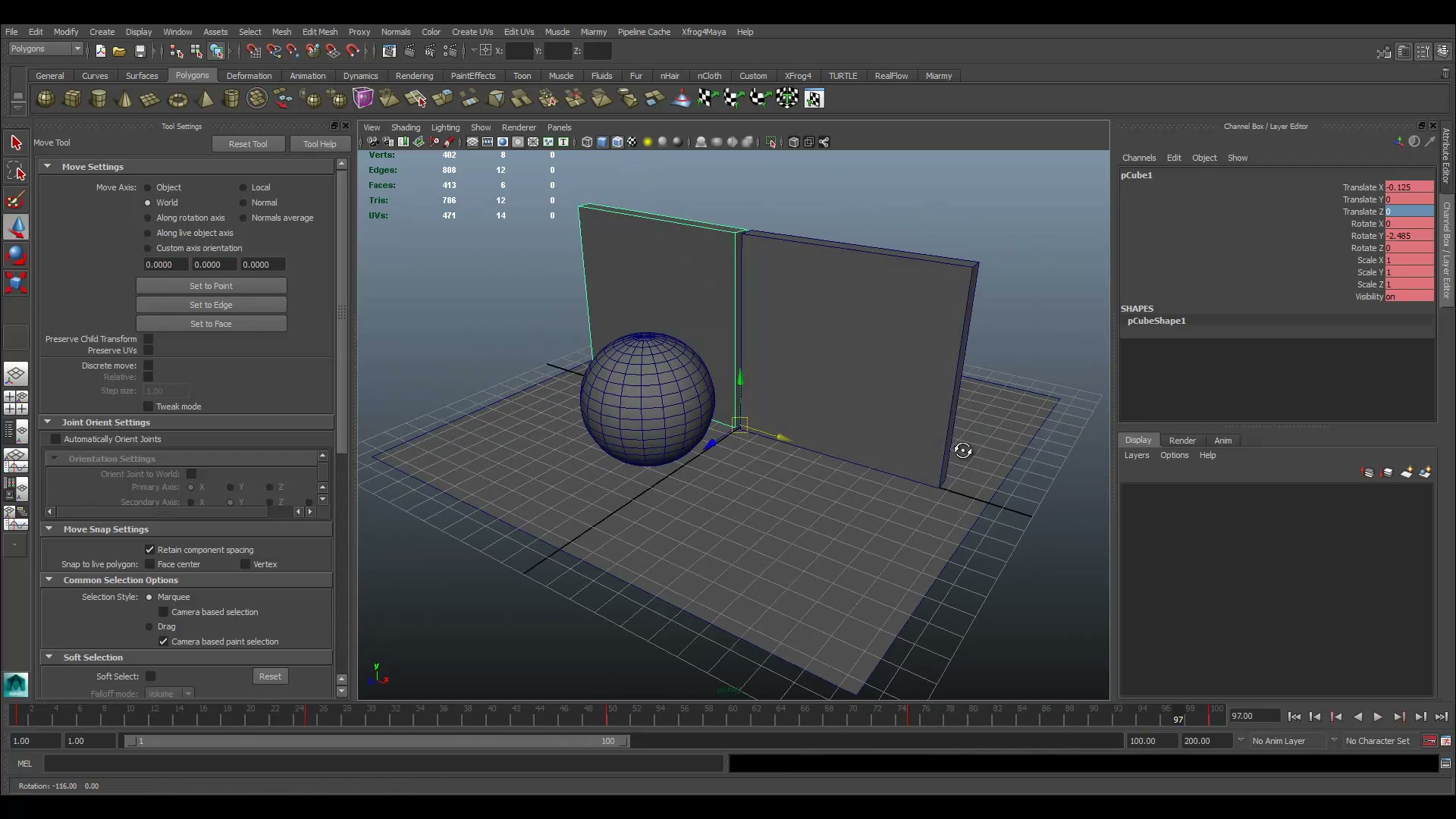The image size is (1456, 819).
Task: Activate the Lasso select tool
Action: point(16,171)
